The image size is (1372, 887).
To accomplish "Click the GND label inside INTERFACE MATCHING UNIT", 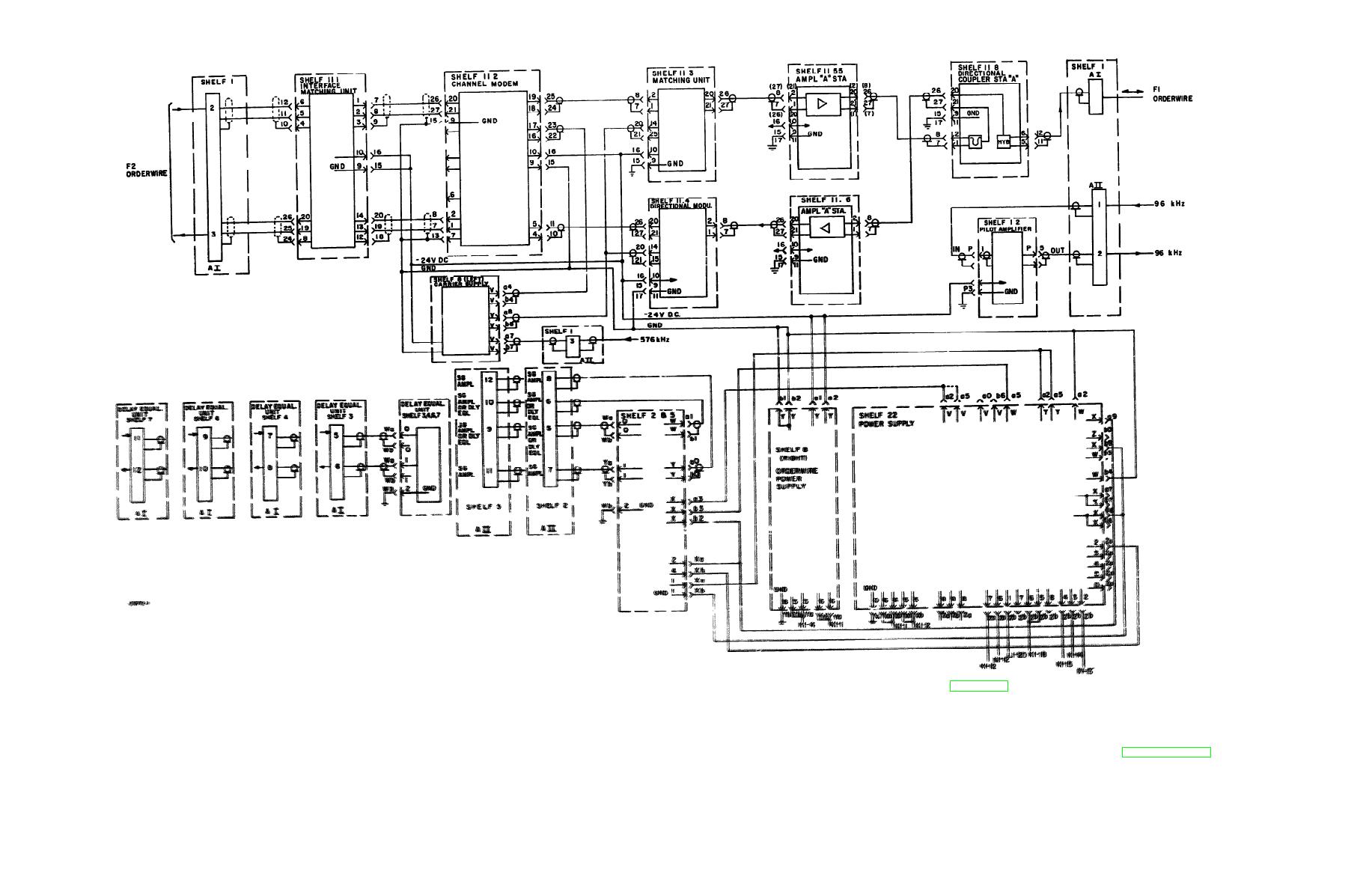I will pos(338,166).
